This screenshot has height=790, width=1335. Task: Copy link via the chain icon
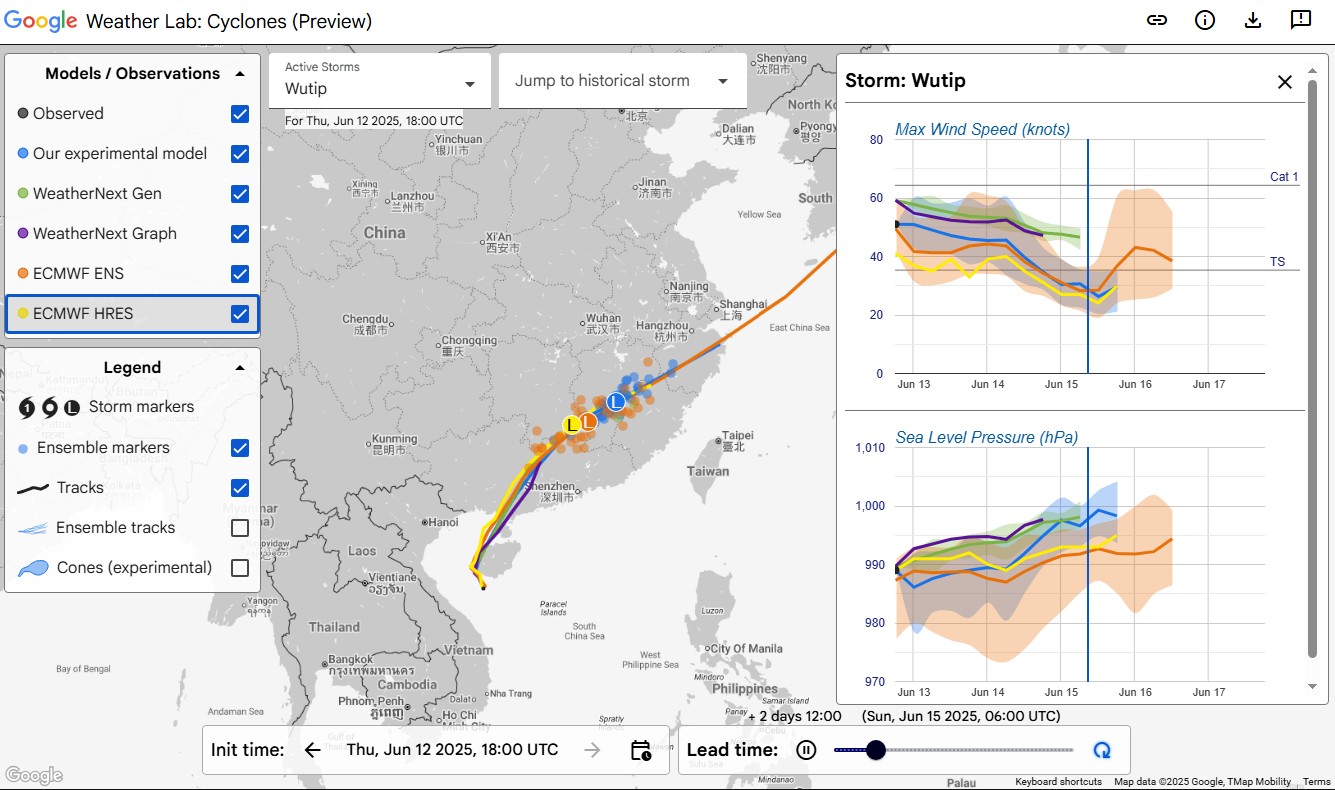(1157, 20)
